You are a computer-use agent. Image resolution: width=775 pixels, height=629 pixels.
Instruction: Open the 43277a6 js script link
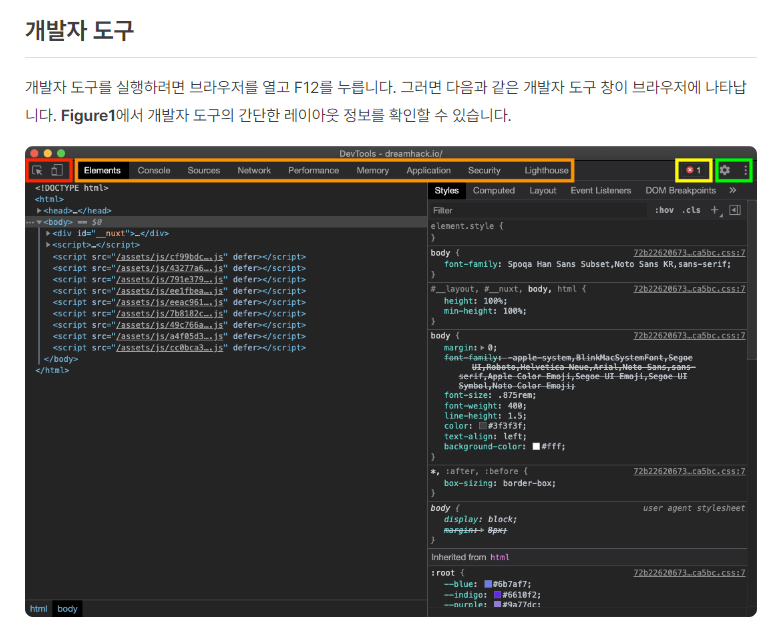pyautogui.click(x=169, y=268)
